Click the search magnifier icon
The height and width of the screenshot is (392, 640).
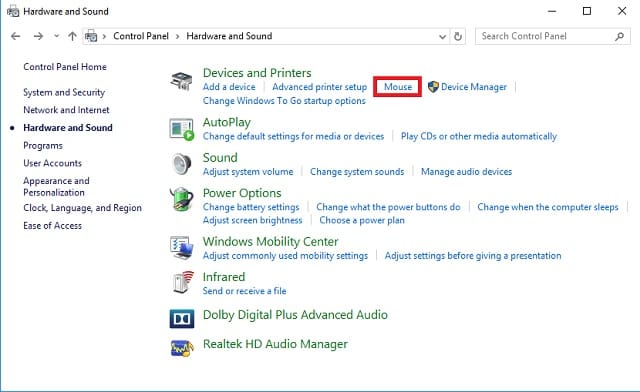pyautogui.click(x=619, y=36)
